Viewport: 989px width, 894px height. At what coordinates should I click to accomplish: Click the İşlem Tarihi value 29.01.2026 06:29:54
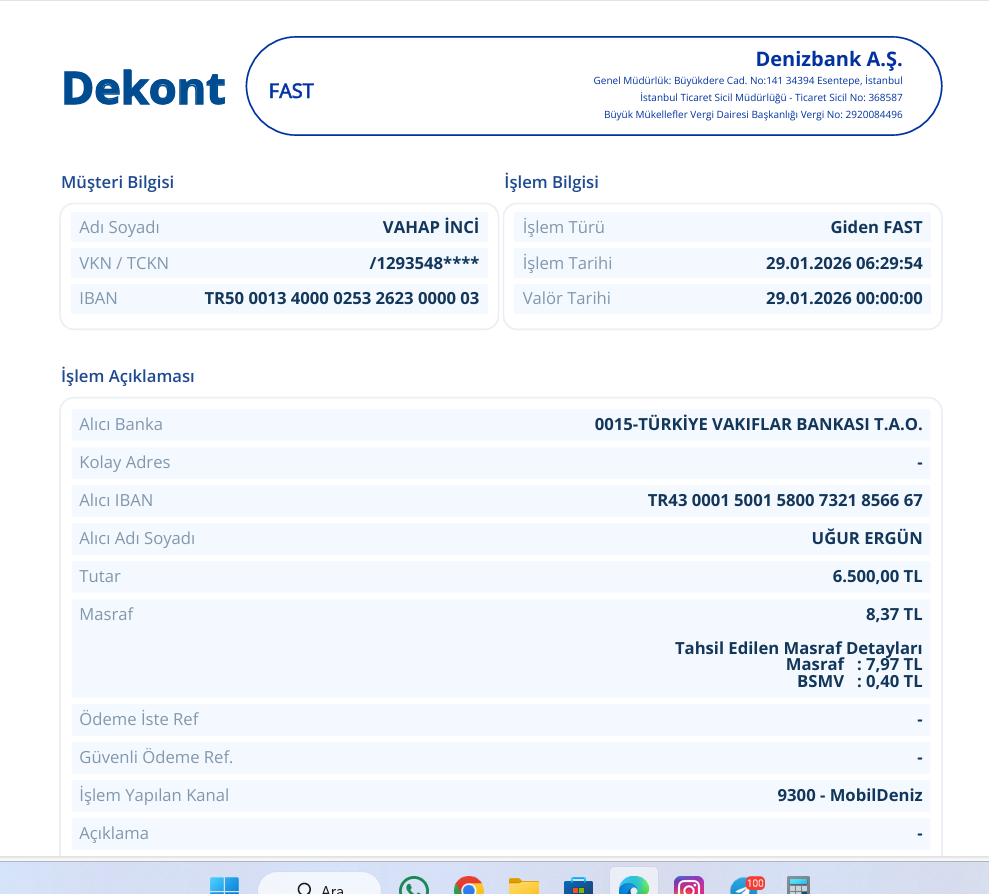coord(844,263)
